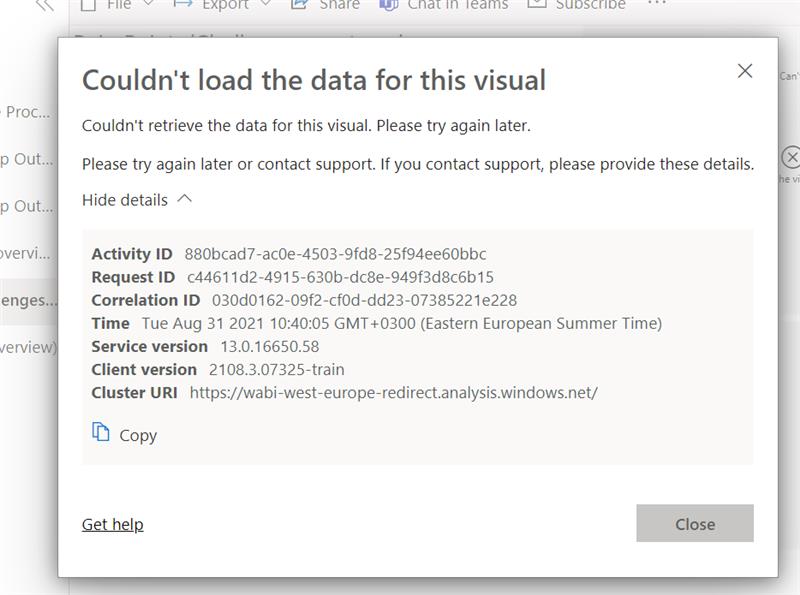Close the error dialog with X icon
This screenshot has height=595, width=800.
tap(744, 71)
